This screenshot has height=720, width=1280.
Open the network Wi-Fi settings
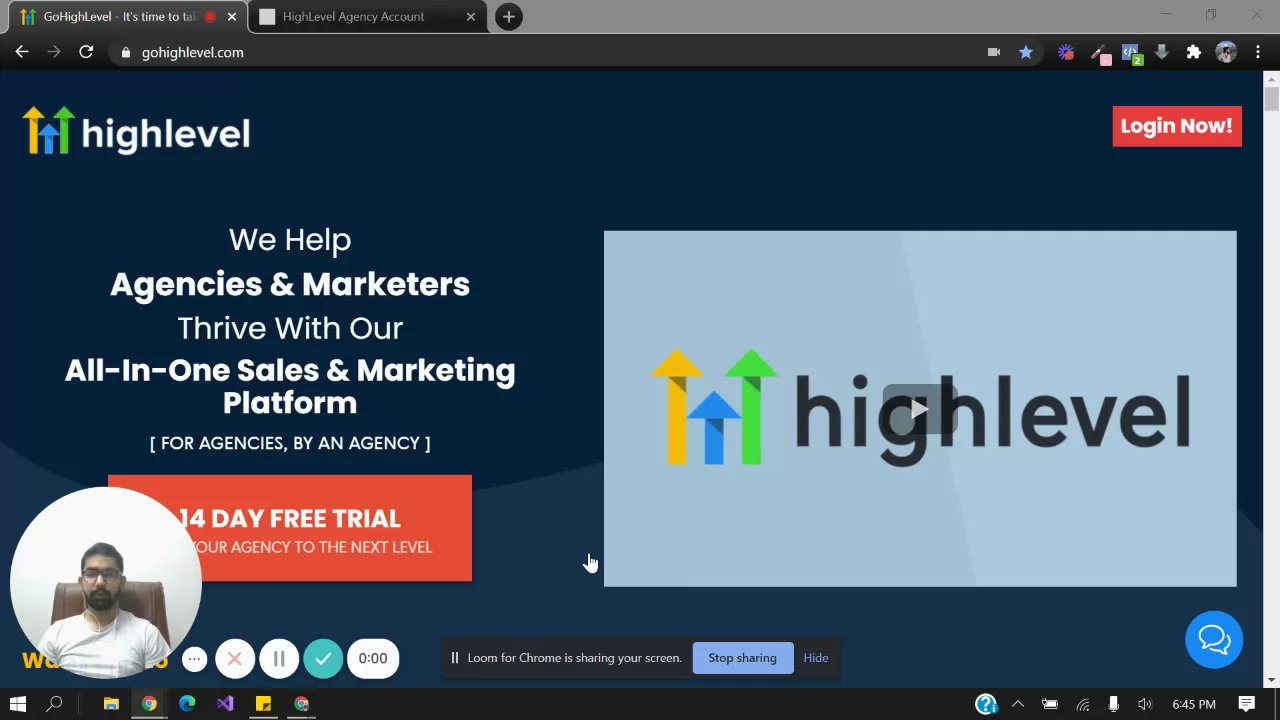coord(1082,704)
